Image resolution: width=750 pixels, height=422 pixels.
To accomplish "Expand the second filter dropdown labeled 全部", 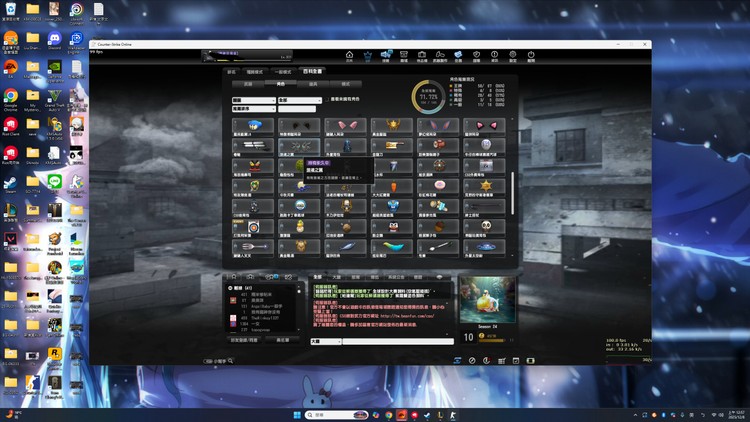I will [300, 100].
